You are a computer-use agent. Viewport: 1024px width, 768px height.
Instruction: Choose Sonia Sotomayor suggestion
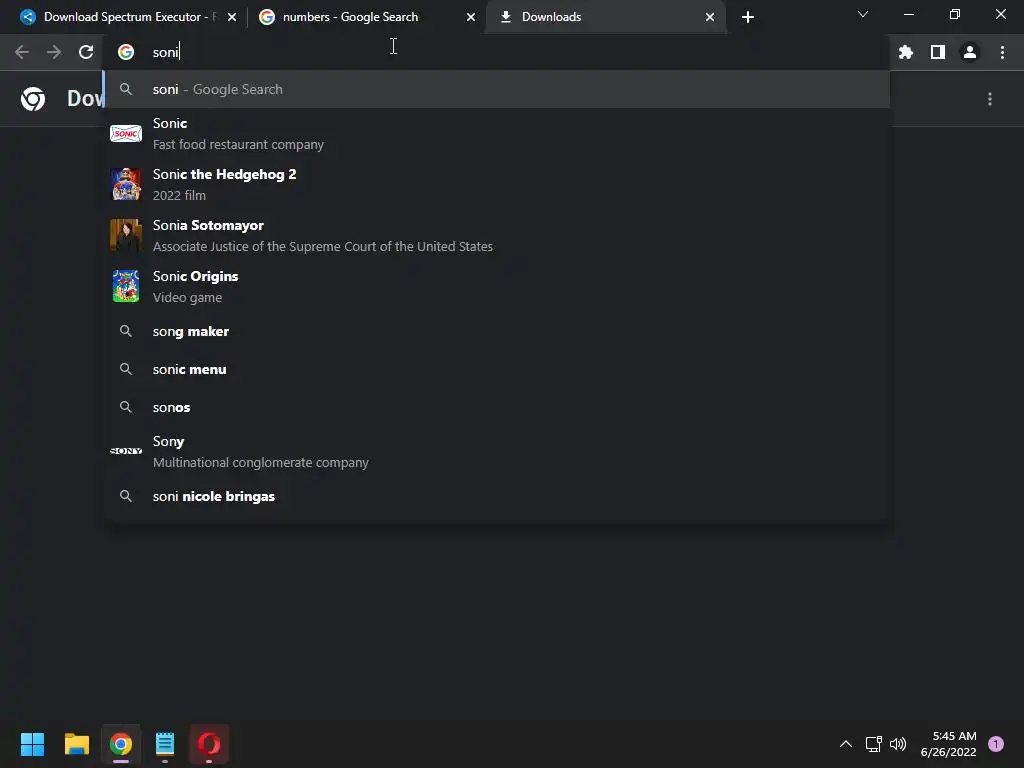tap(497, 236)
